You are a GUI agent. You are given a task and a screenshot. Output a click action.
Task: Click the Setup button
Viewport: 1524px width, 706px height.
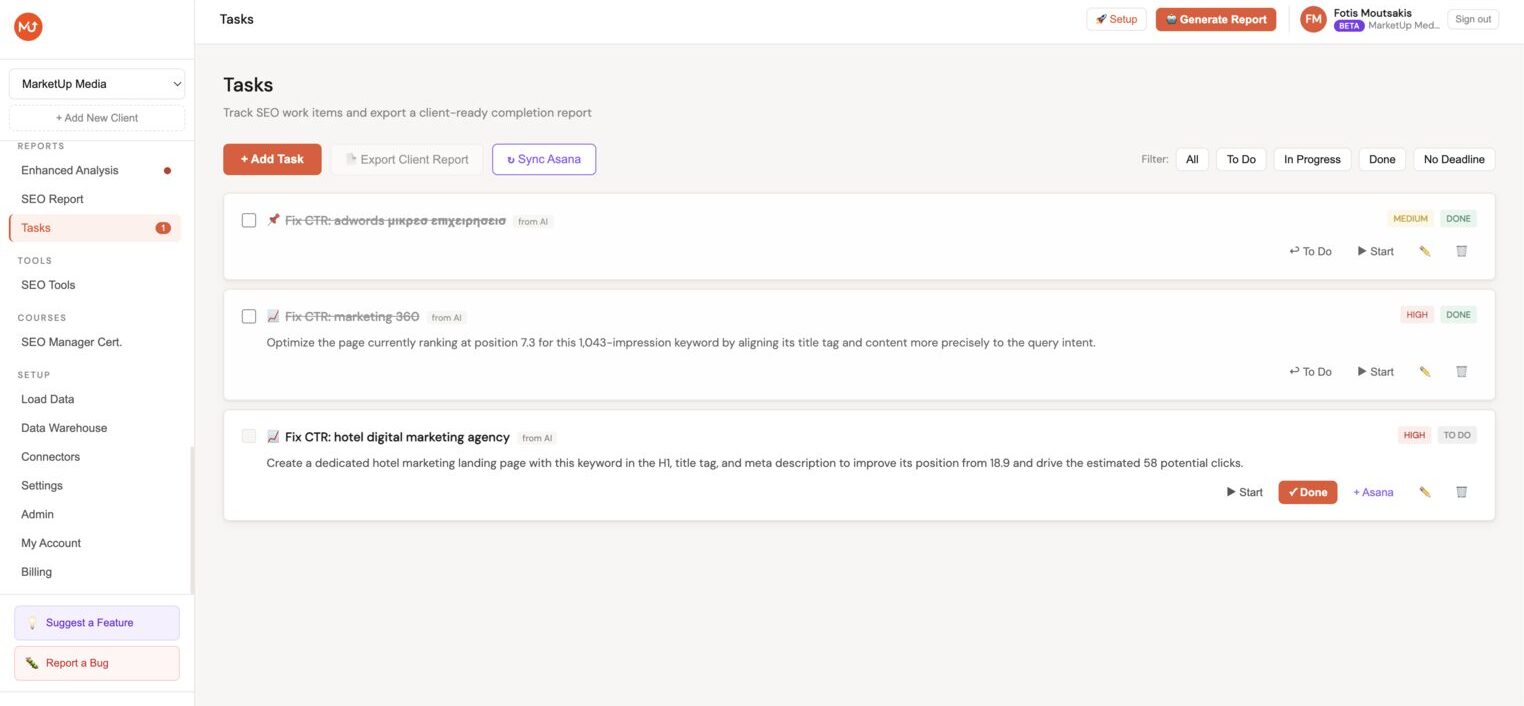(1116, 19)
